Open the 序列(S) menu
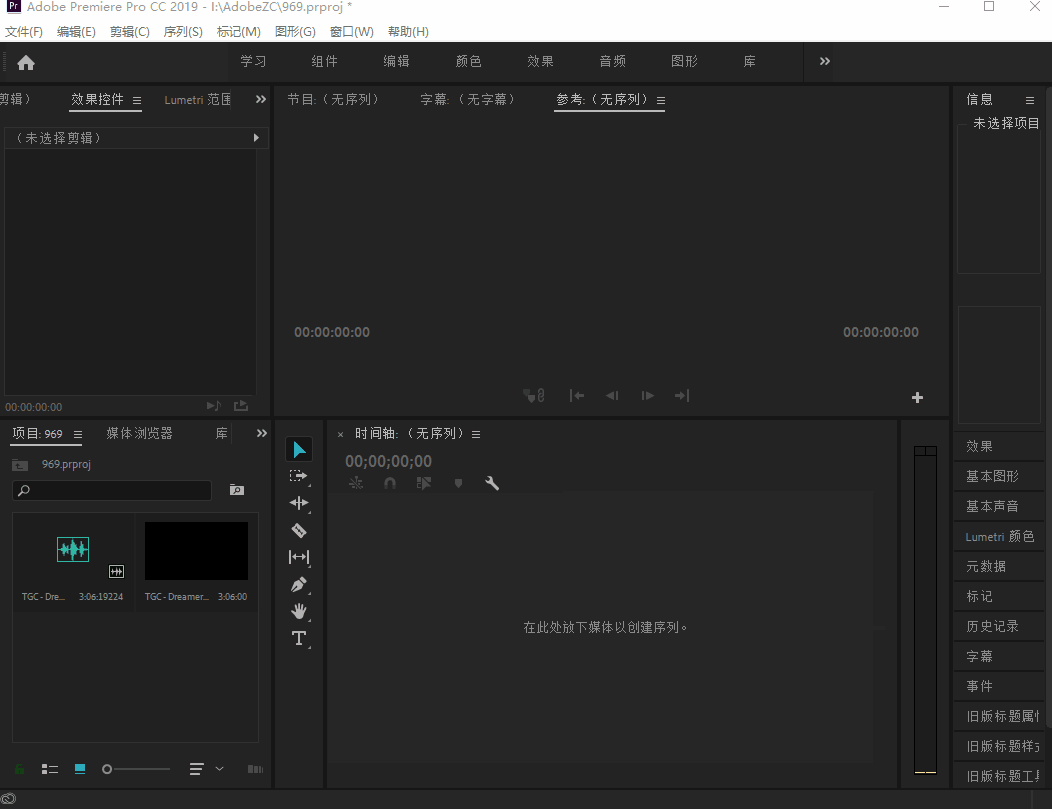 (x=183, y=31)
